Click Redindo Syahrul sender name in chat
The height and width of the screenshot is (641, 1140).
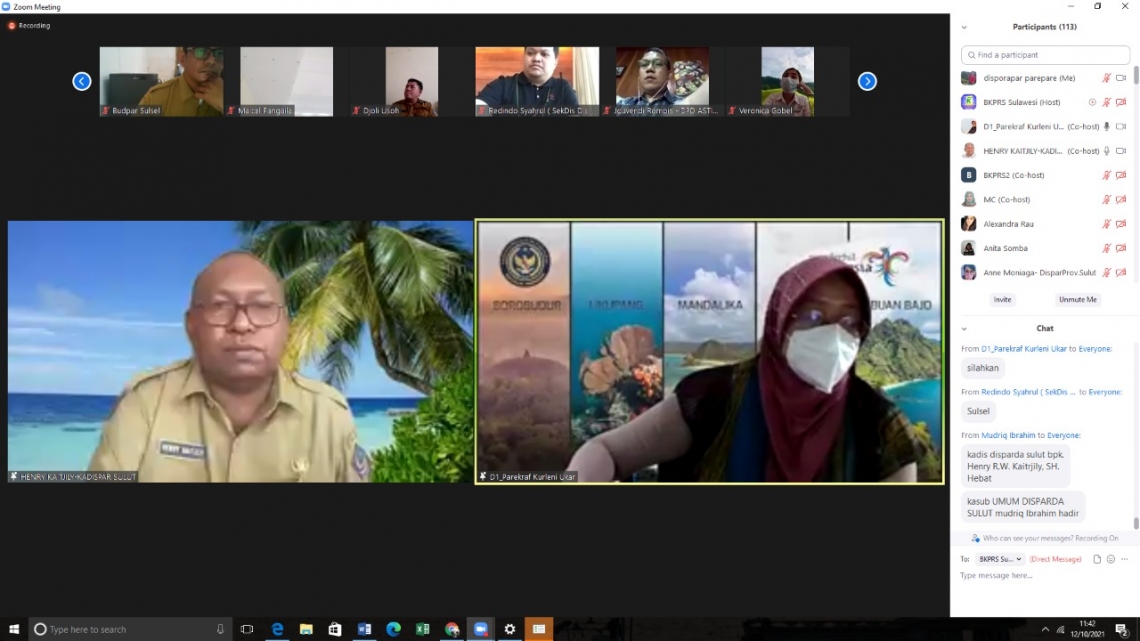1028,392
